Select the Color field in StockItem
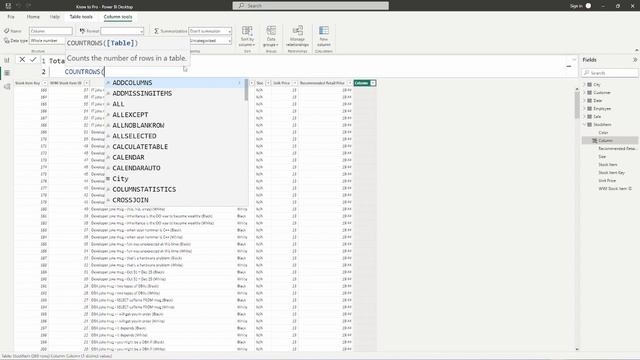This screenshot has height=360, width=640. [603, 133]
